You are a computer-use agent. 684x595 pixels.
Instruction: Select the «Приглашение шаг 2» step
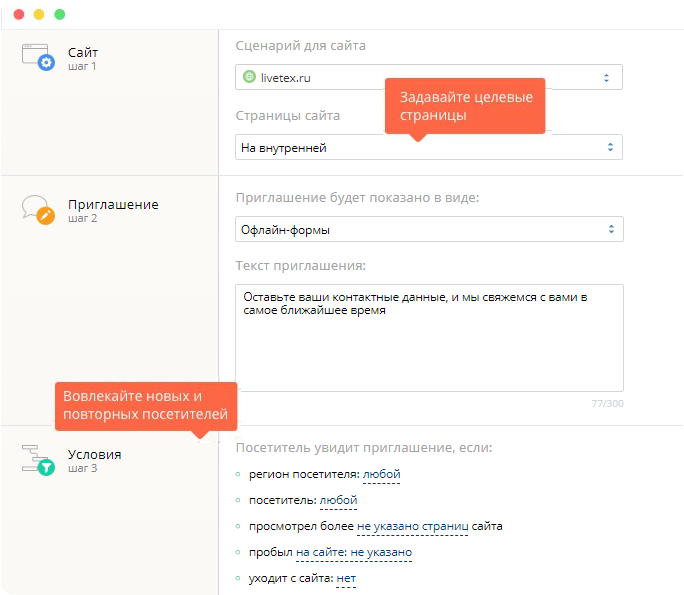[113, 211]
